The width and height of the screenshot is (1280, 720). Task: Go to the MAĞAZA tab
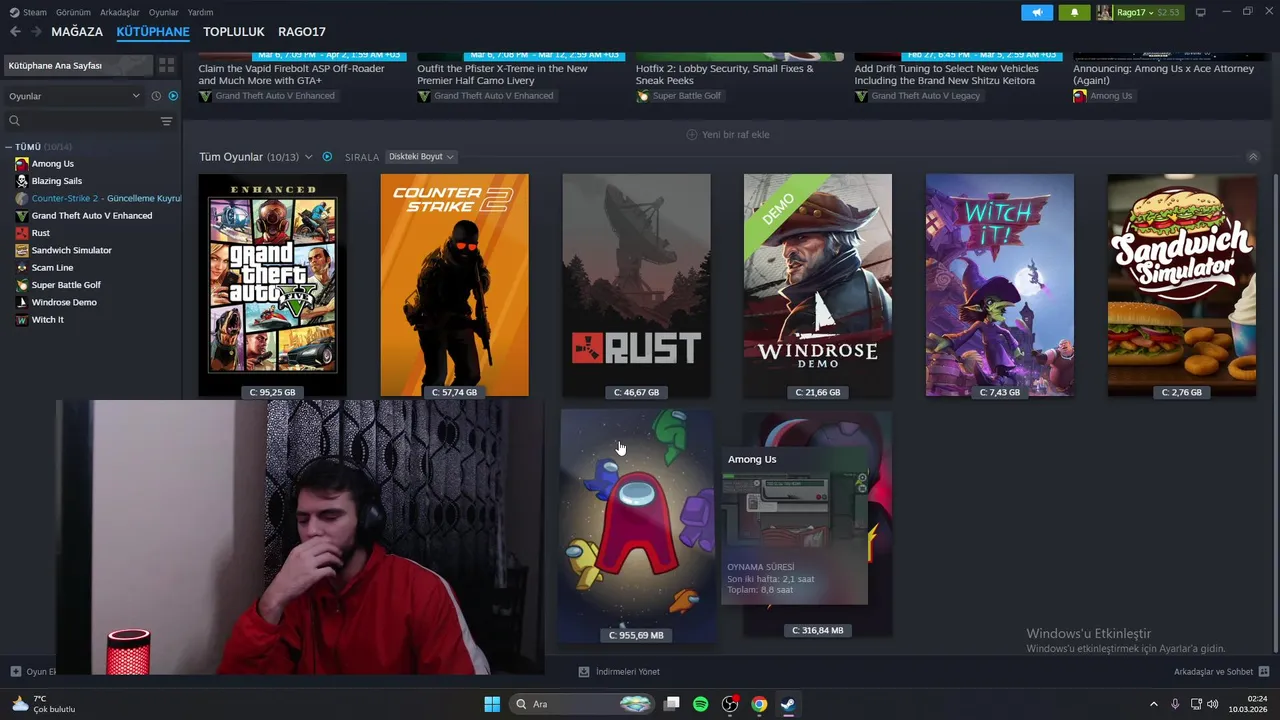77,32
